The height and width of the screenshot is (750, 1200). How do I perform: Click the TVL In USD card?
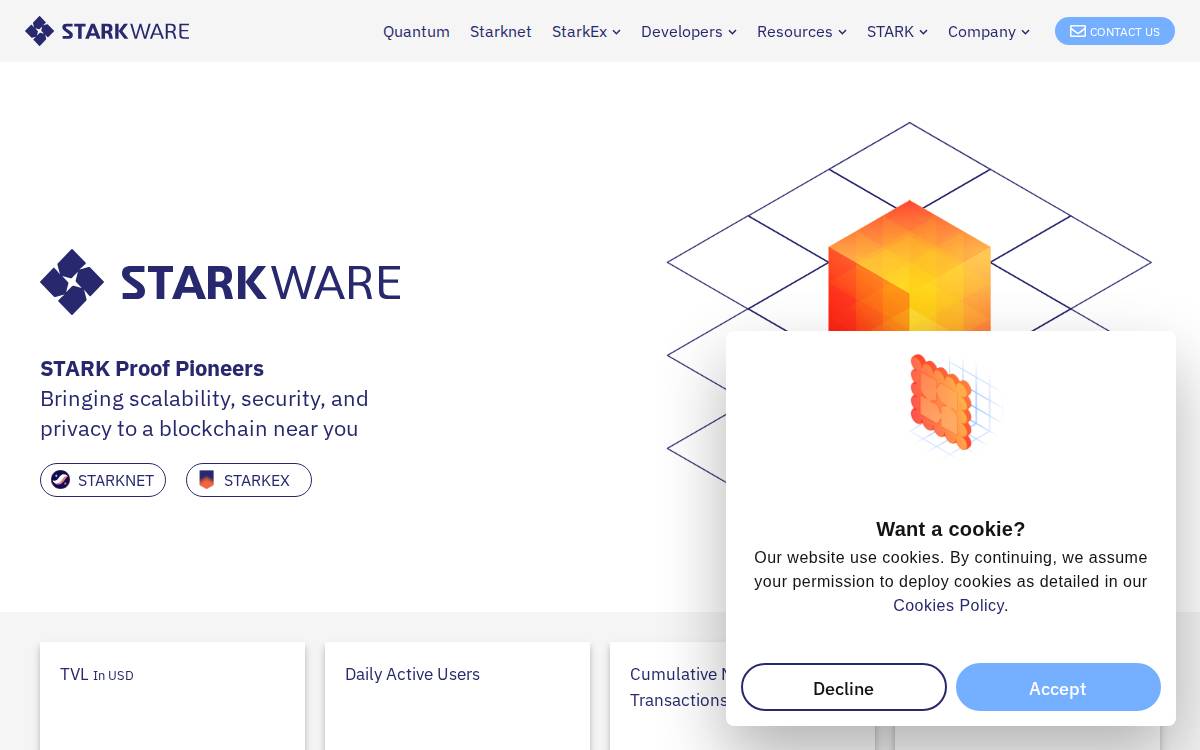tap(172, 696)
